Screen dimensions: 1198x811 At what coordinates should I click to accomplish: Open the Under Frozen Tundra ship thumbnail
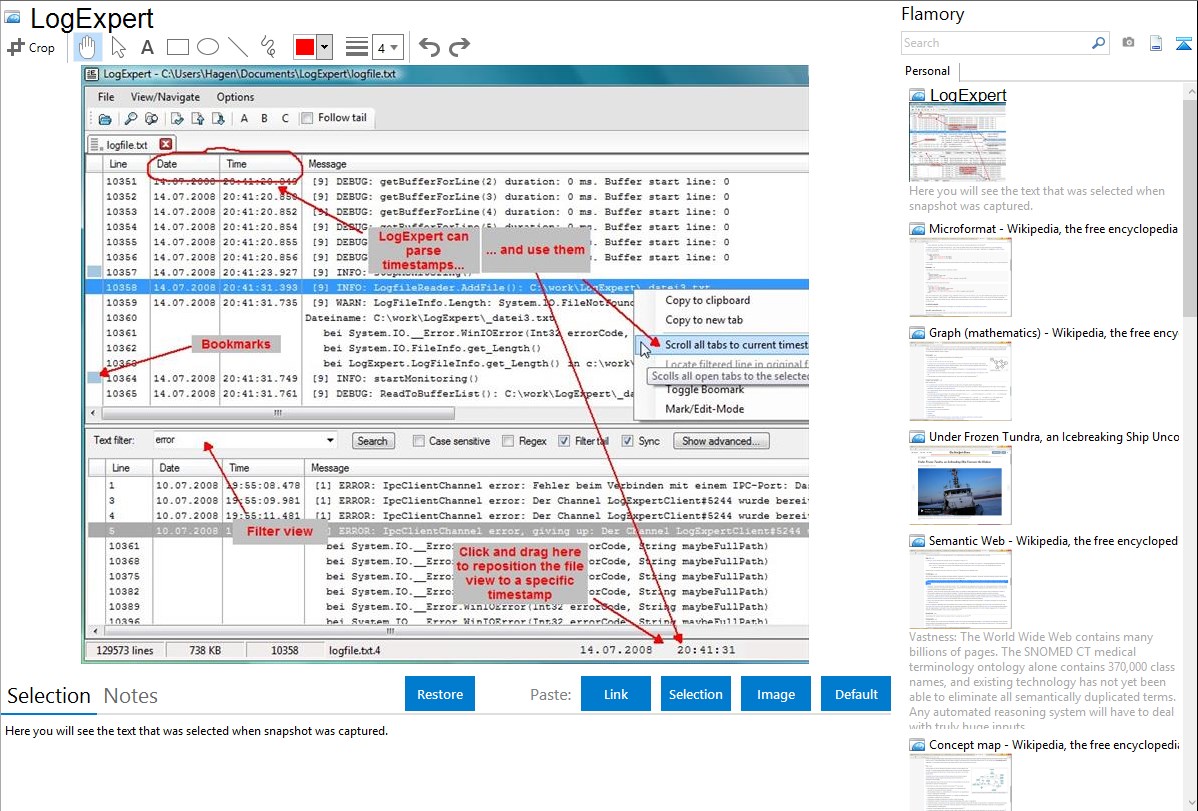point(960,485)
